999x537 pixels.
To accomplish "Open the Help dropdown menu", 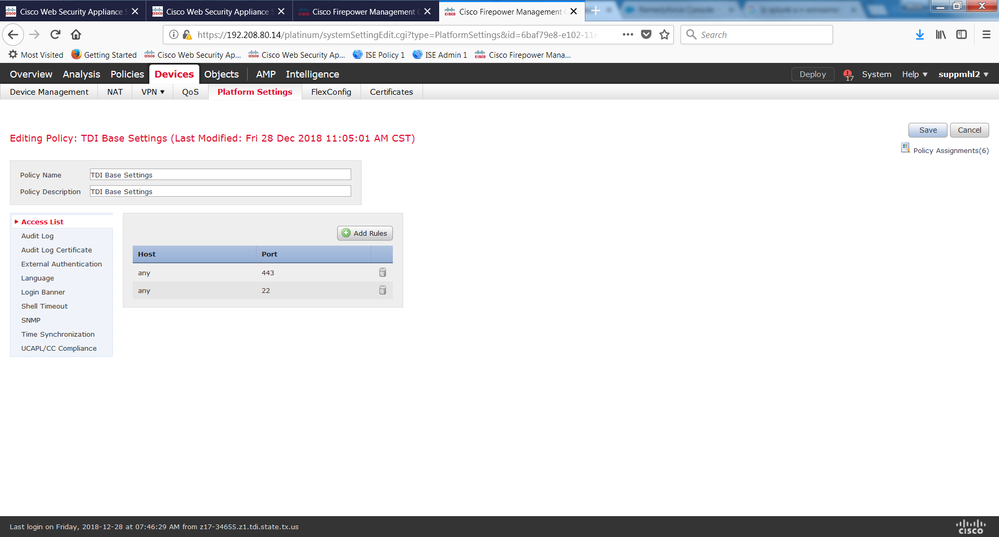I will pyautogui.click(x=914, y=75).
